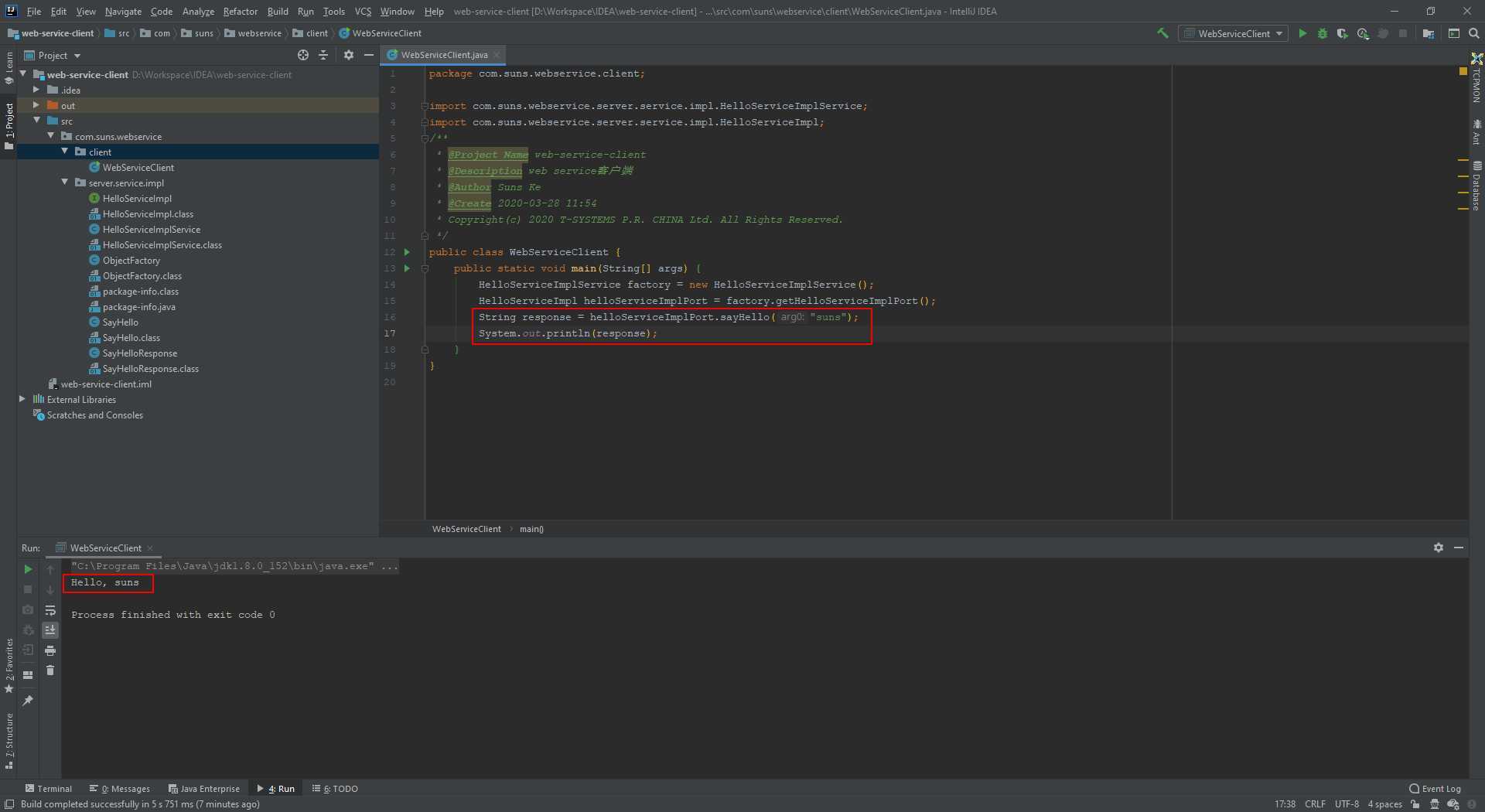This screenshot has height=812, width=1485.
Task: Toggle scroll to end in Run console
Action: pos(50,630)
